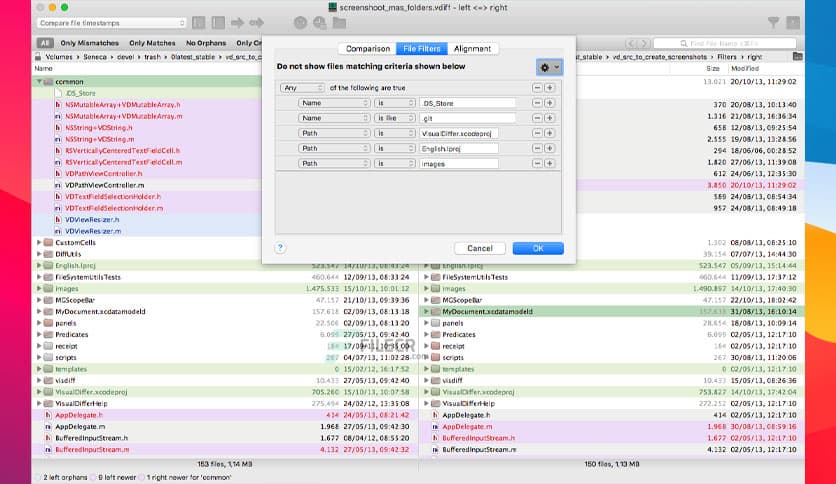The height and width of the screenshot is (484, 836).
Task: Click the folder icon in the main toolbar
Action: point(339,23)
